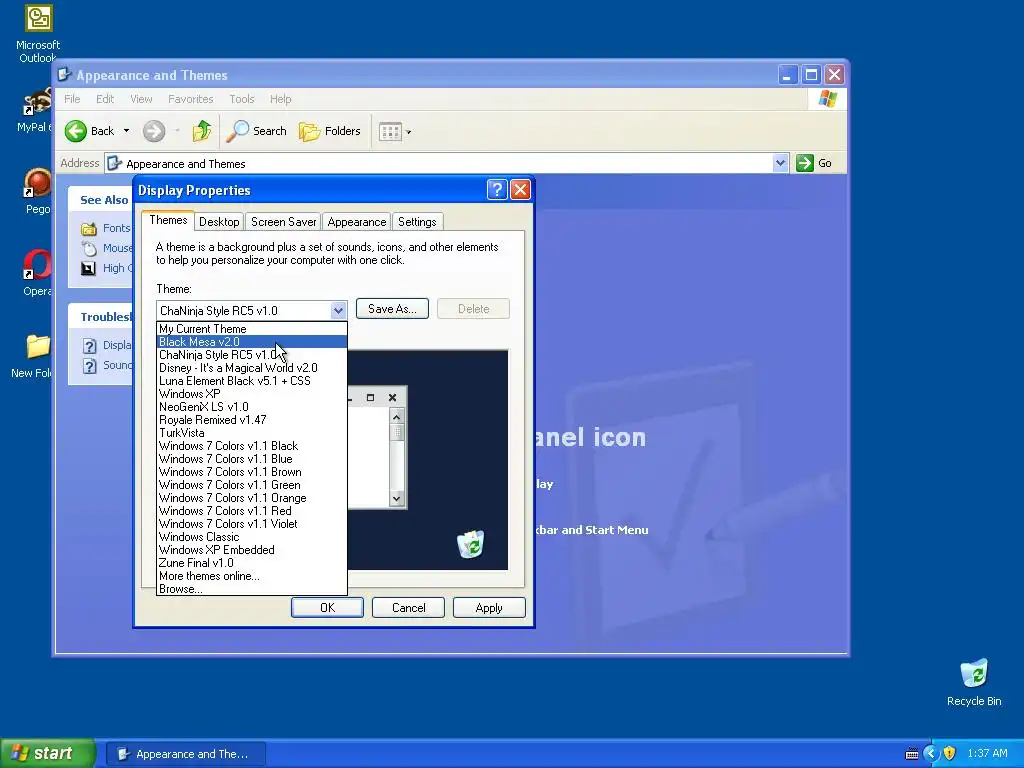Select 'Black Mesa v2.0' theme
Viewport: 1024px width, 768px height.
point(251,342)
